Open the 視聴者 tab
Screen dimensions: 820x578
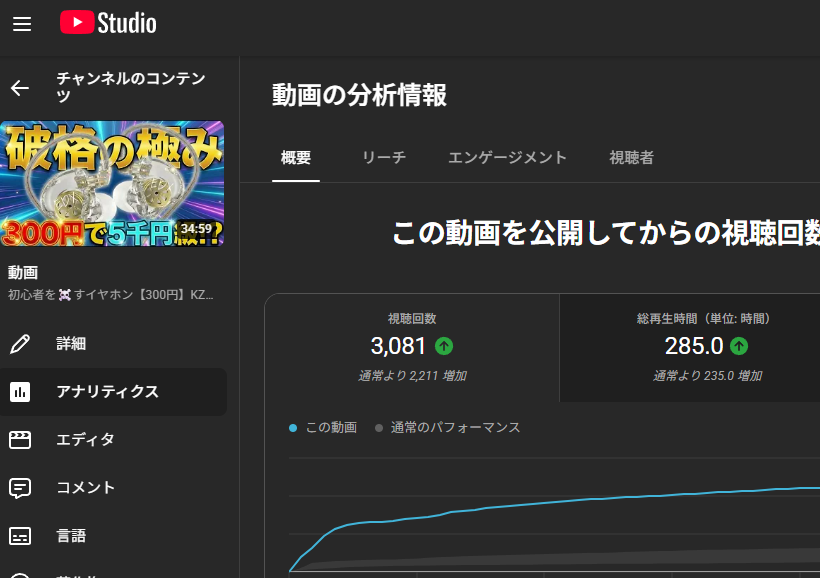click(631, 157)
